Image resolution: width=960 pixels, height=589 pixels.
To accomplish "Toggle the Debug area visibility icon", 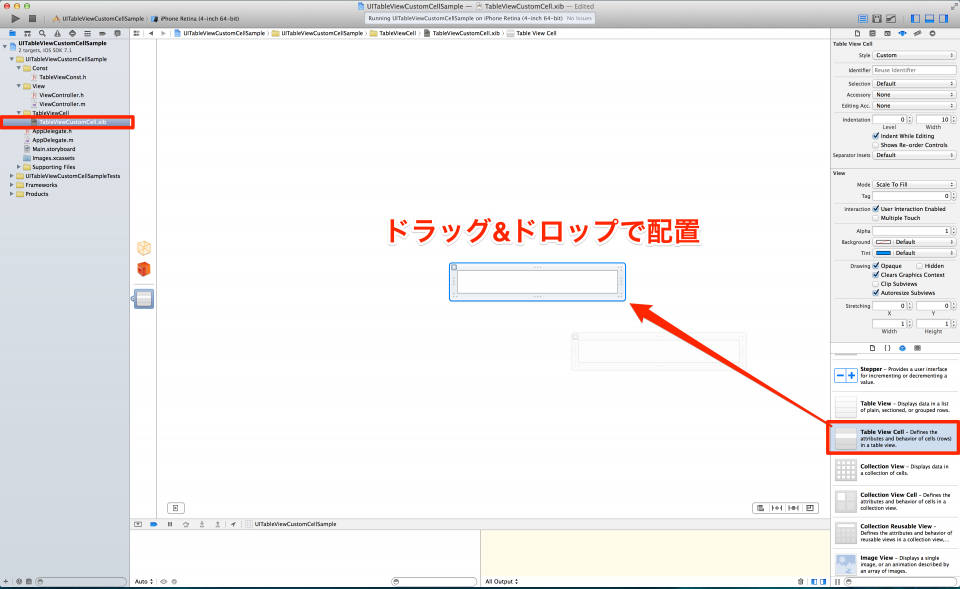I will 929,17.
